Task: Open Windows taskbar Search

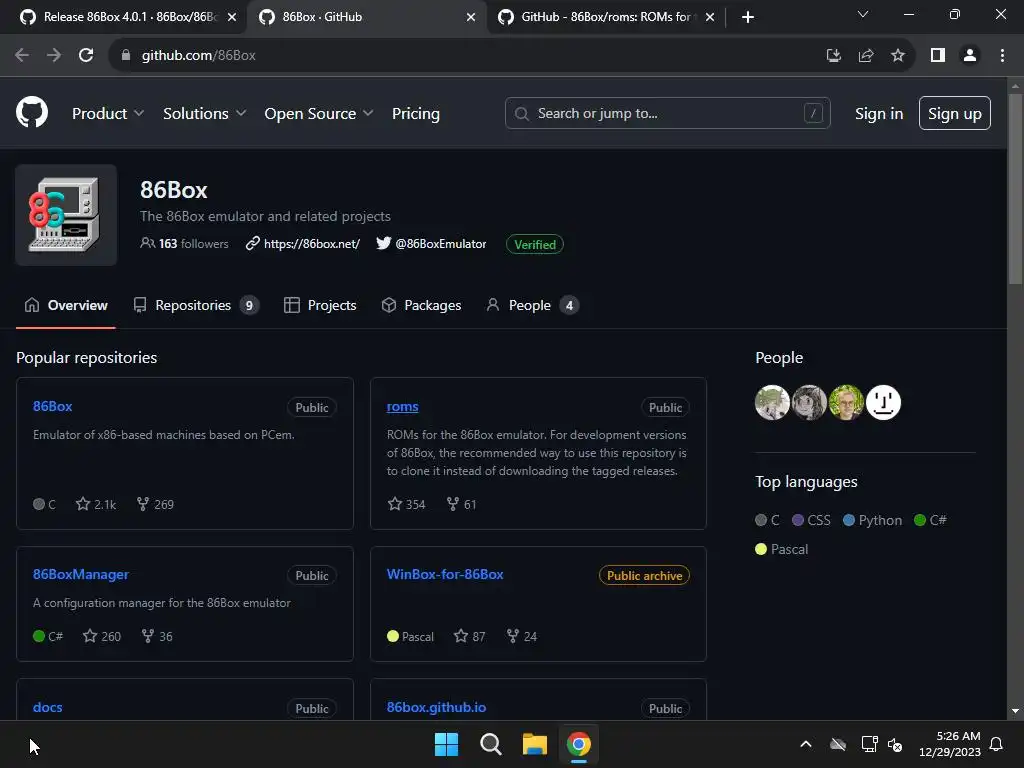Action: point(490,744)
